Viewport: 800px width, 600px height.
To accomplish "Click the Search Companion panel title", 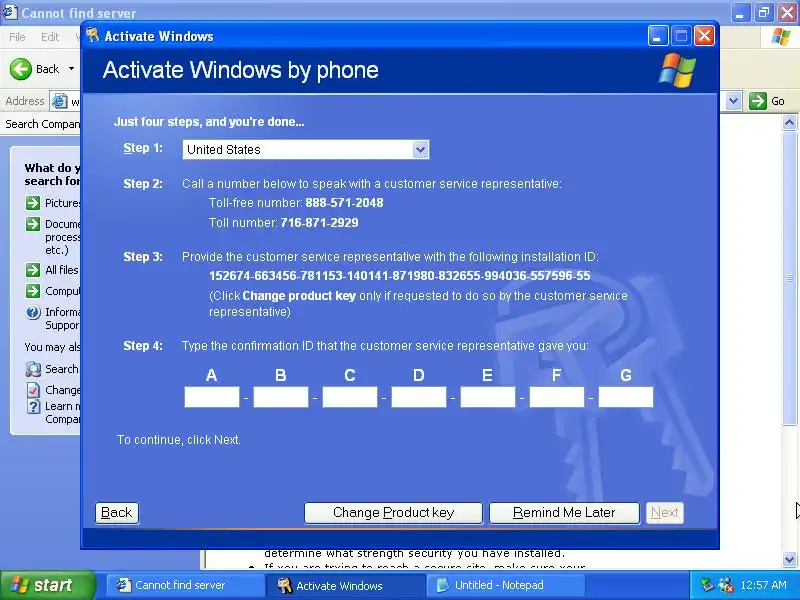I will 42,124.
